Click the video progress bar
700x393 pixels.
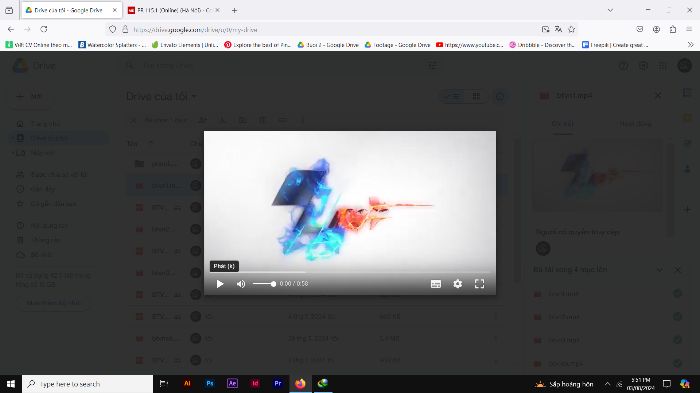click(x=350, y=272)
